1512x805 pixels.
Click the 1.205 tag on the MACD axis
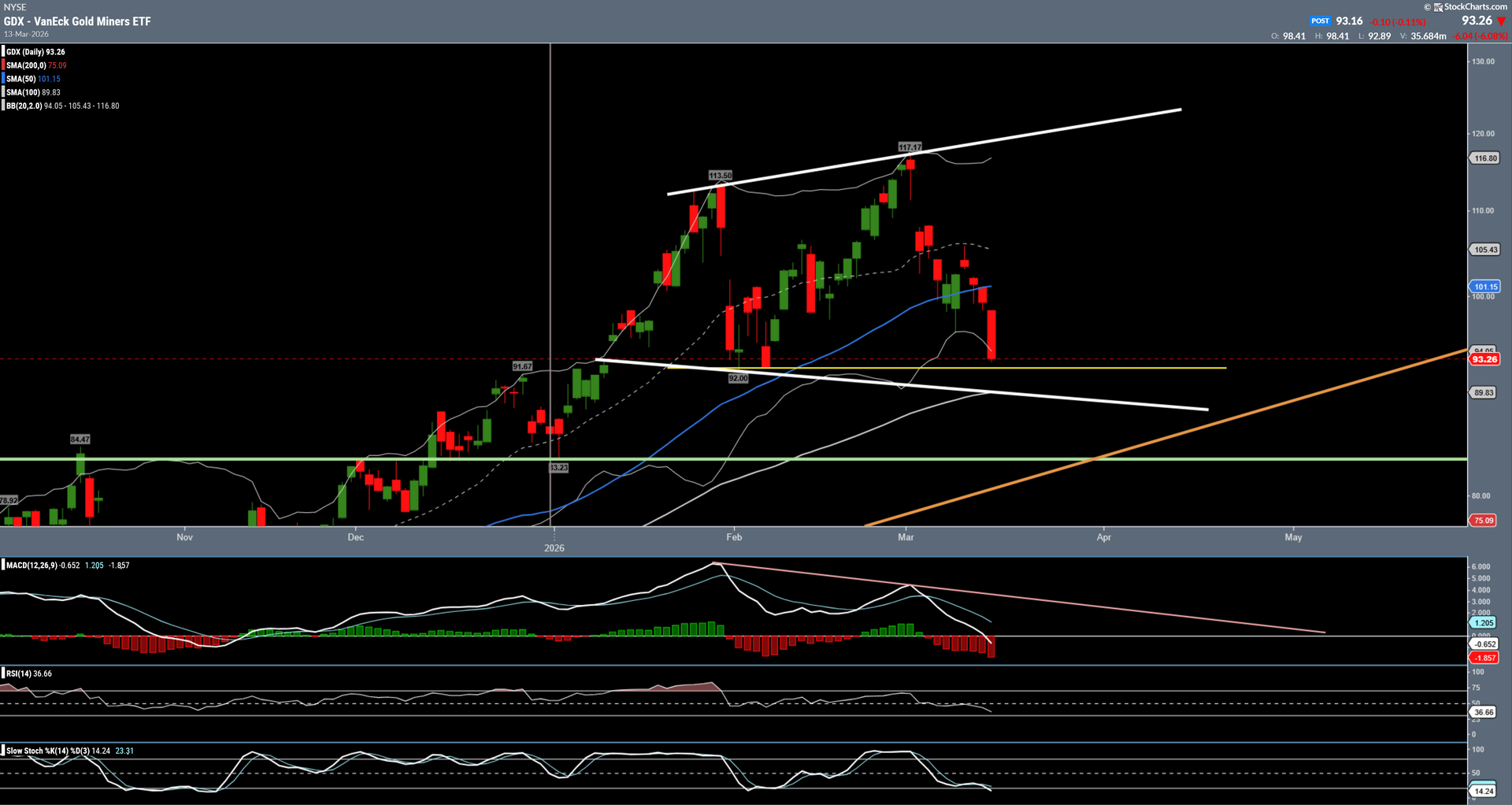pyautogui.click(x=1484, y=623)
